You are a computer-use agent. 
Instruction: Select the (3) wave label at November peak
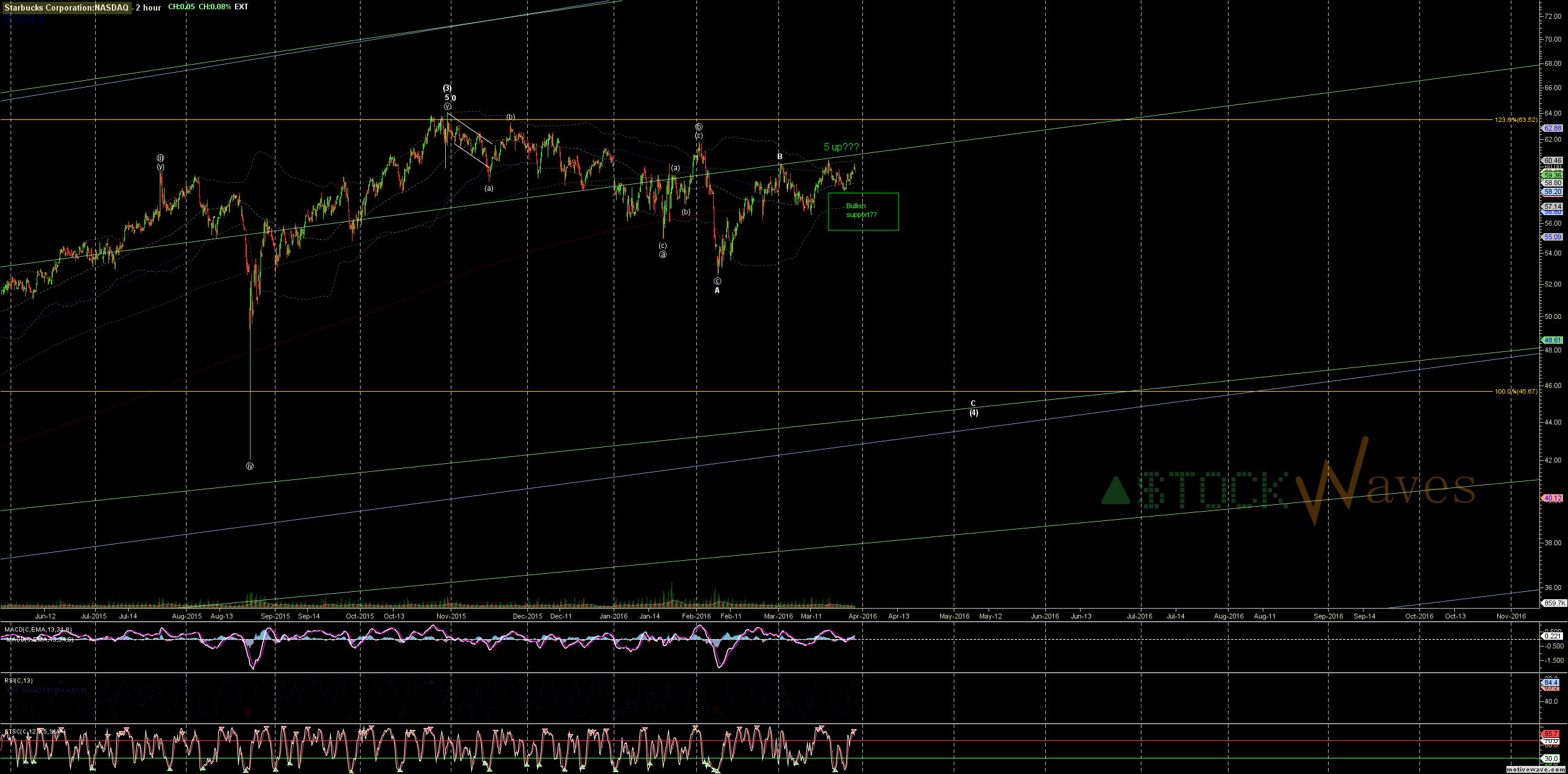pos(447,88)
